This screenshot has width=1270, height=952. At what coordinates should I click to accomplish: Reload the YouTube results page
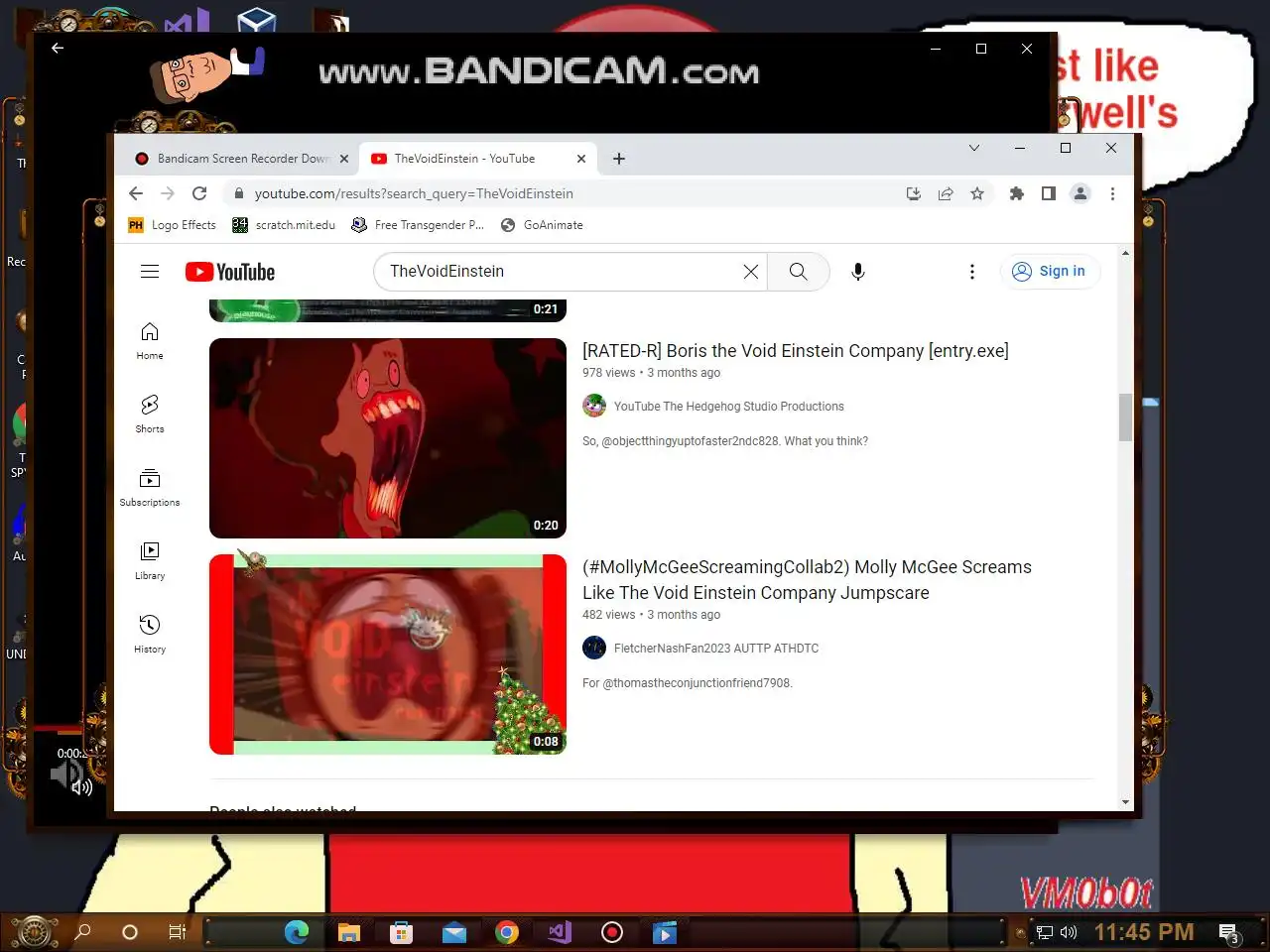tap(199, 193)
